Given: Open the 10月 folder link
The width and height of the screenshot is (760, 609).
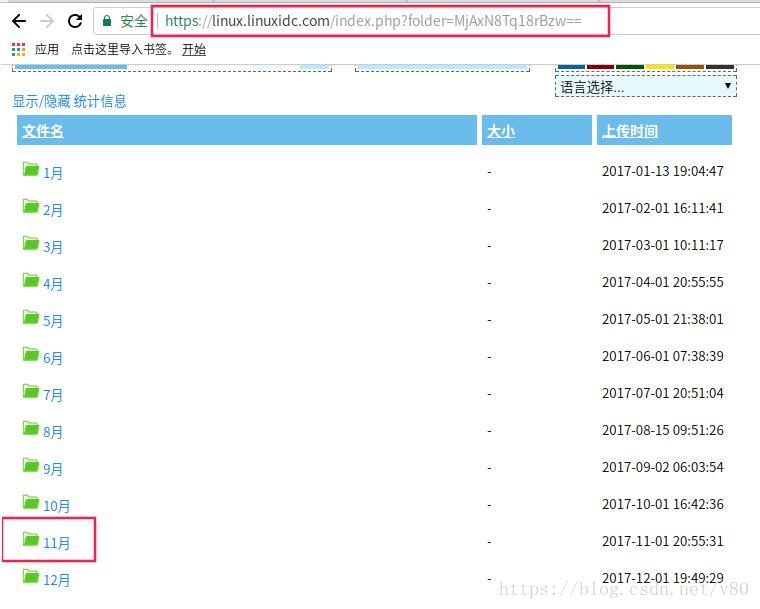Looking at the screenshot, I should point(57,506).
